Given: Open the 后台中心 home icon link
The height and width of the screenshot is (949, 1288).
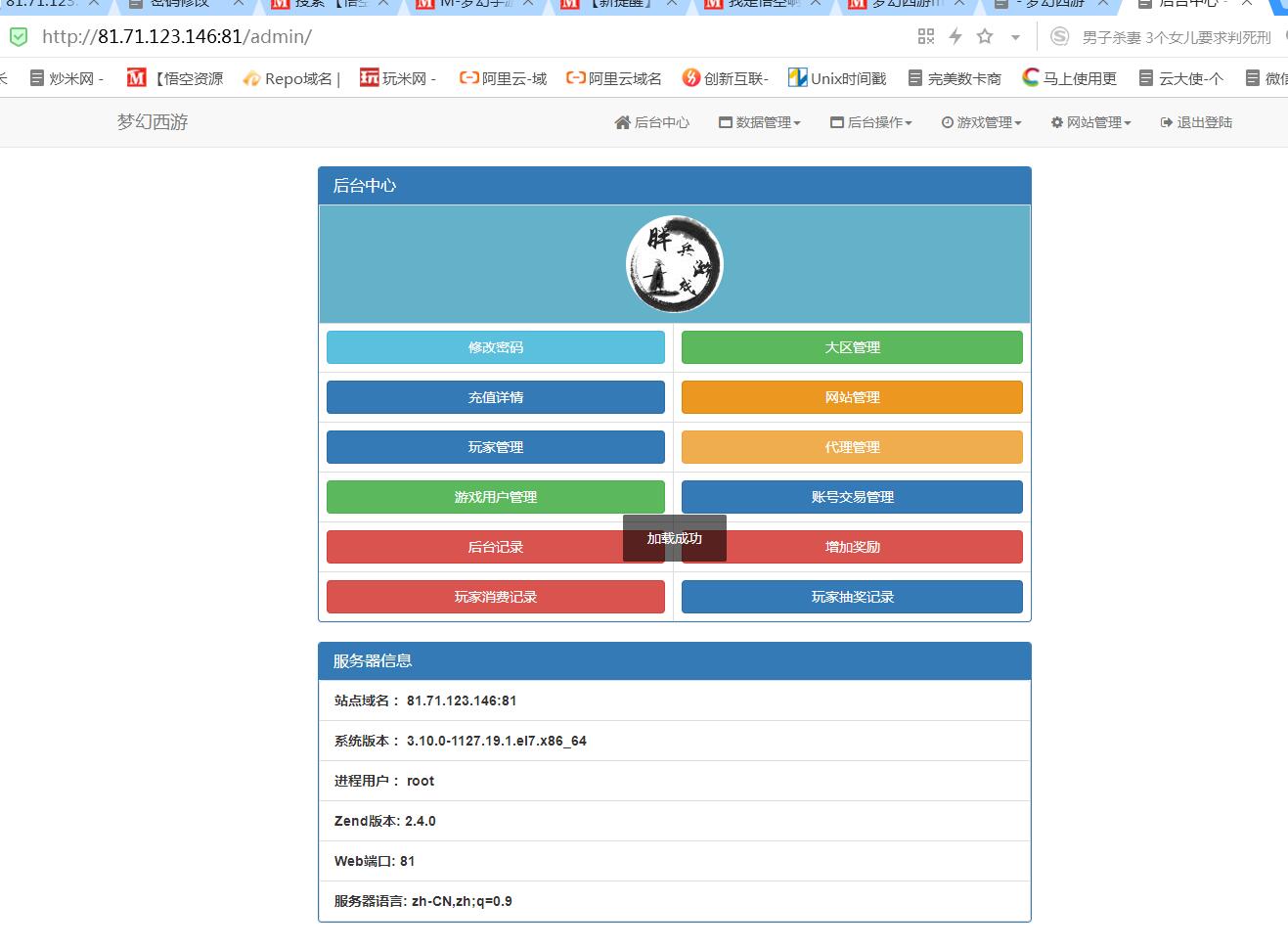Looking at the screenshot, I should pyautogui.click(x=651, y=122).
